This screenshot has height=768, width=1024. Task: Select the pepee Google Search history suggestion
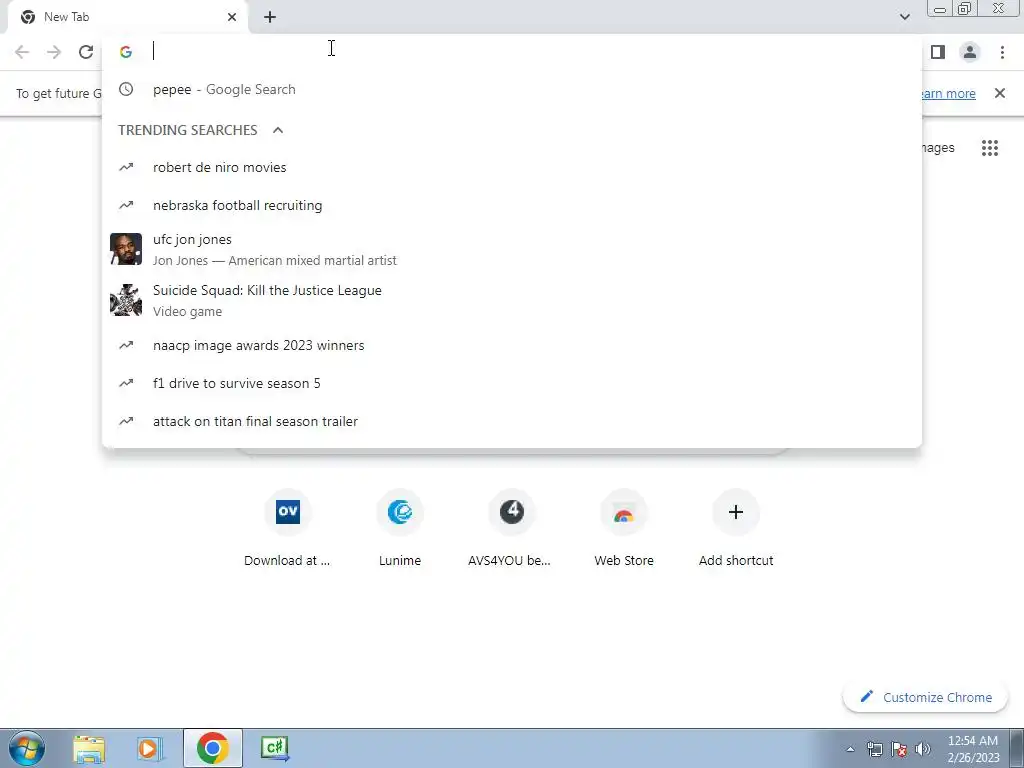tap(512, 89)
